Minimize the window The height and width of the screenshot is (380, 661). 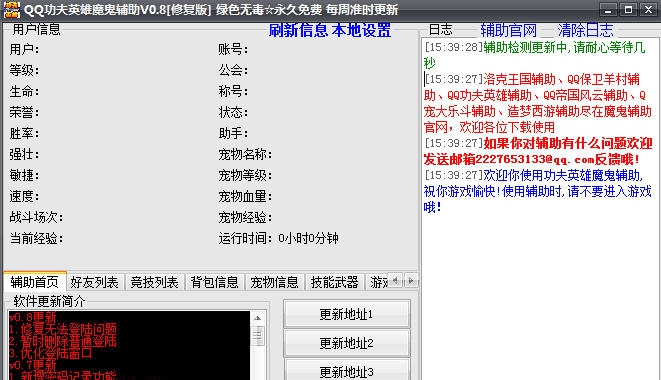pyautogui.click(x=608, y=10)
